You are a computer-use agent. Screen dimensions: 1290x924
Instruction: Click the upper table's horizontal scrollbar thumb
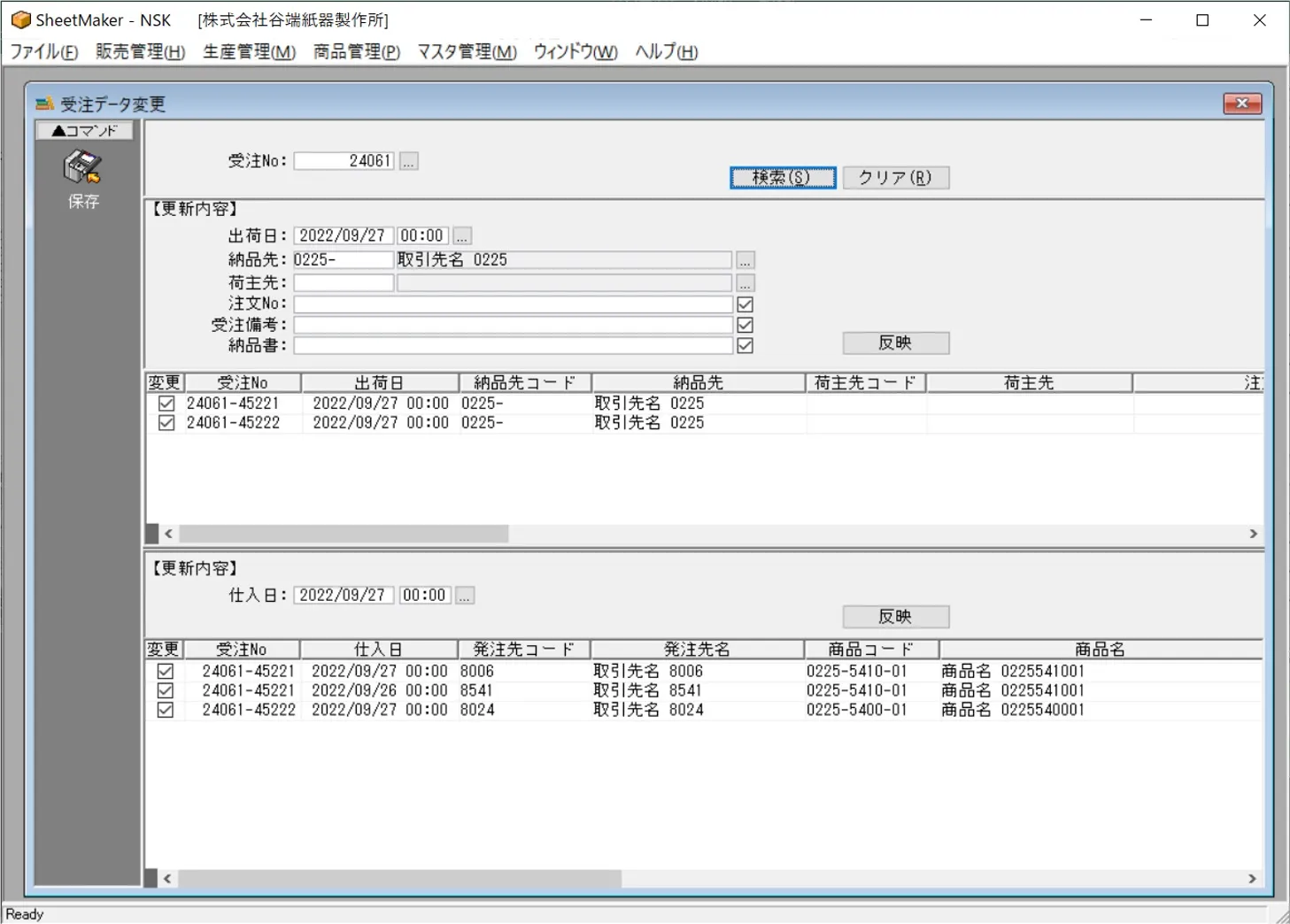[344, 534]
